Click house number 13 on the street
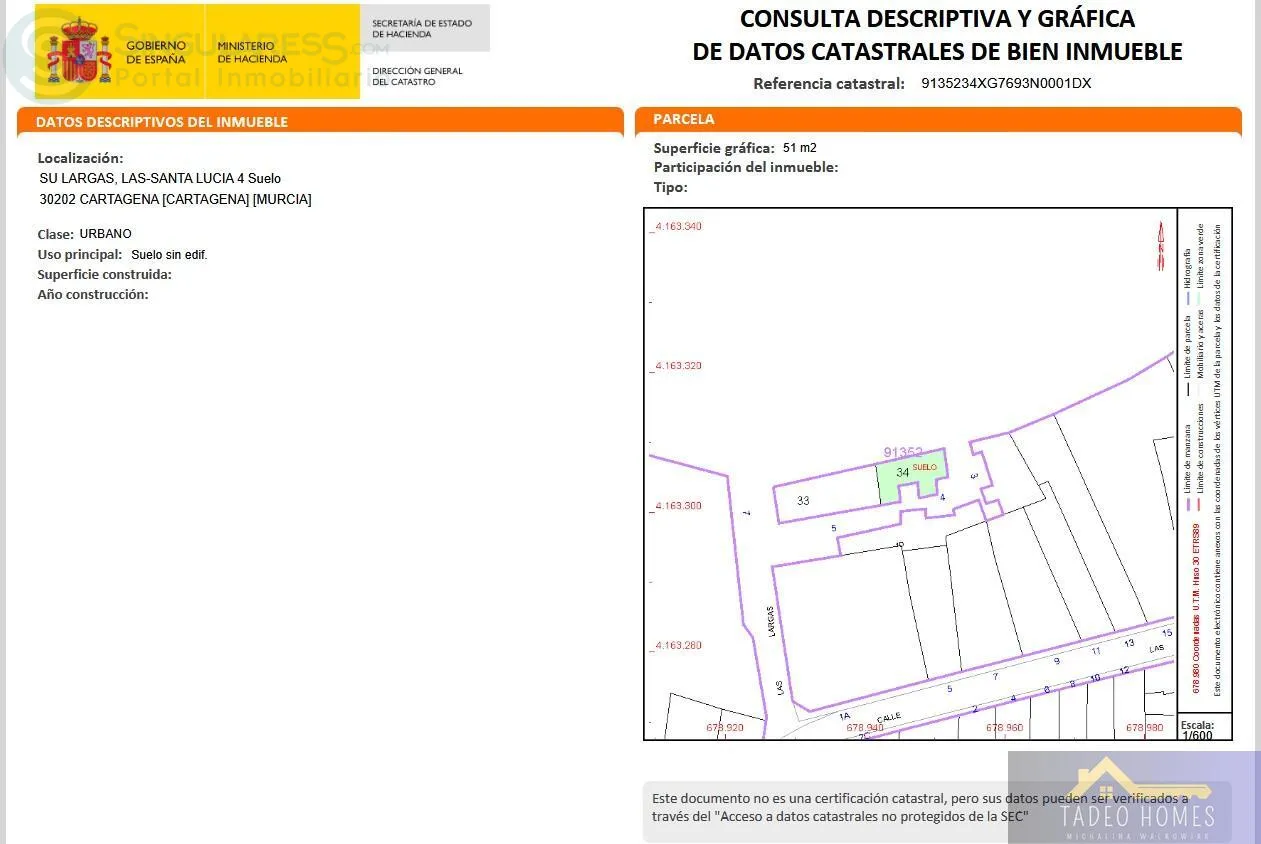Viewport: 1261px width, 844px height. point(1129,643)
